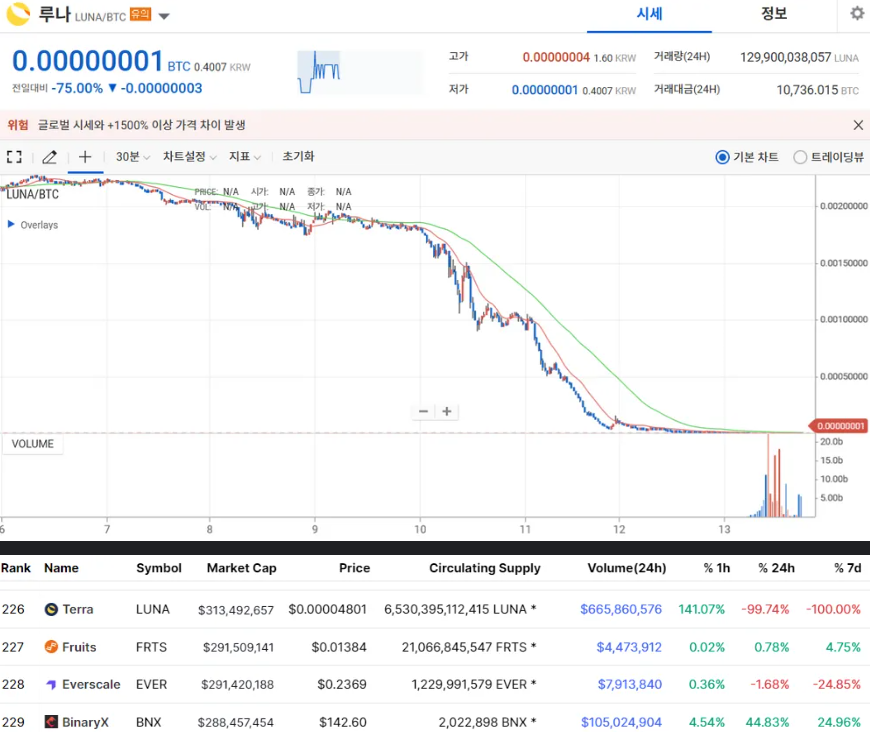This screenshot has height=732, width=870.
Task: Click the date 10 axis marker
Action: coord(420,529)
